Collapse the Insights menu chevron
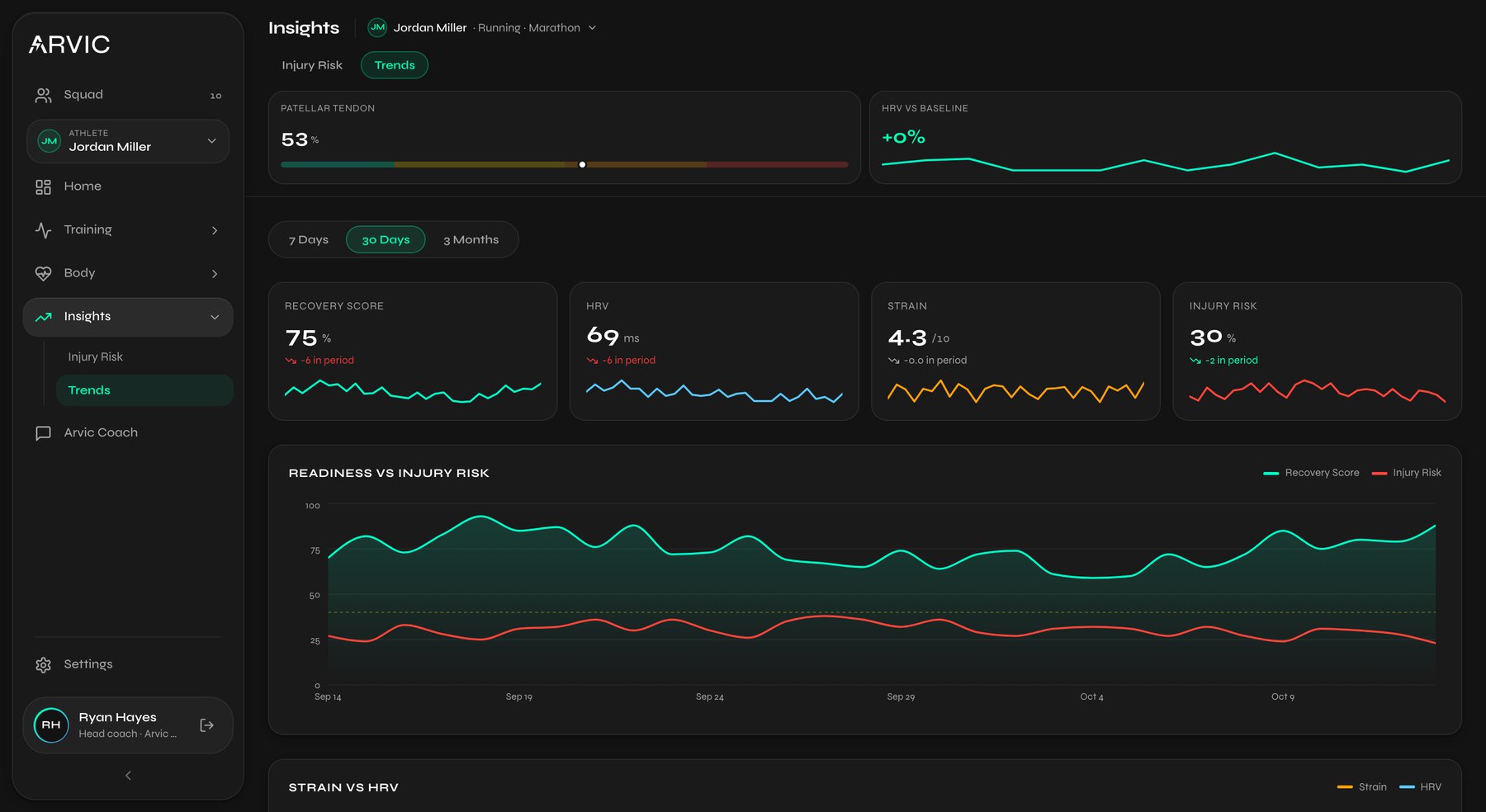Viewport: 1486px width, 812px height. point(215,317)
